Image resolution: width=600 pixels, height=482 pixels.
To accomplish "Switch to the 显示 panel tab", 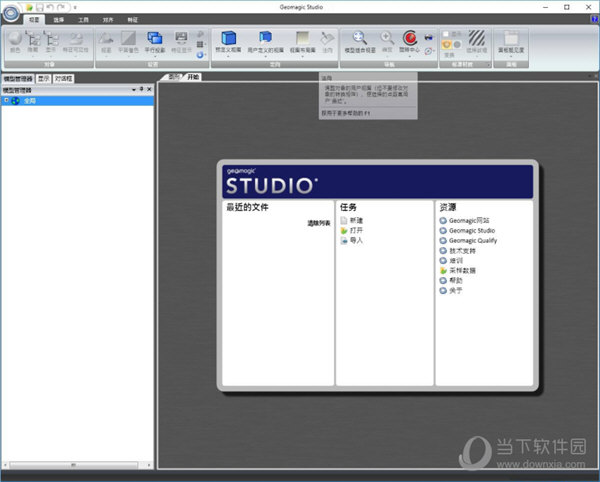I will click(x=43, y=78).
